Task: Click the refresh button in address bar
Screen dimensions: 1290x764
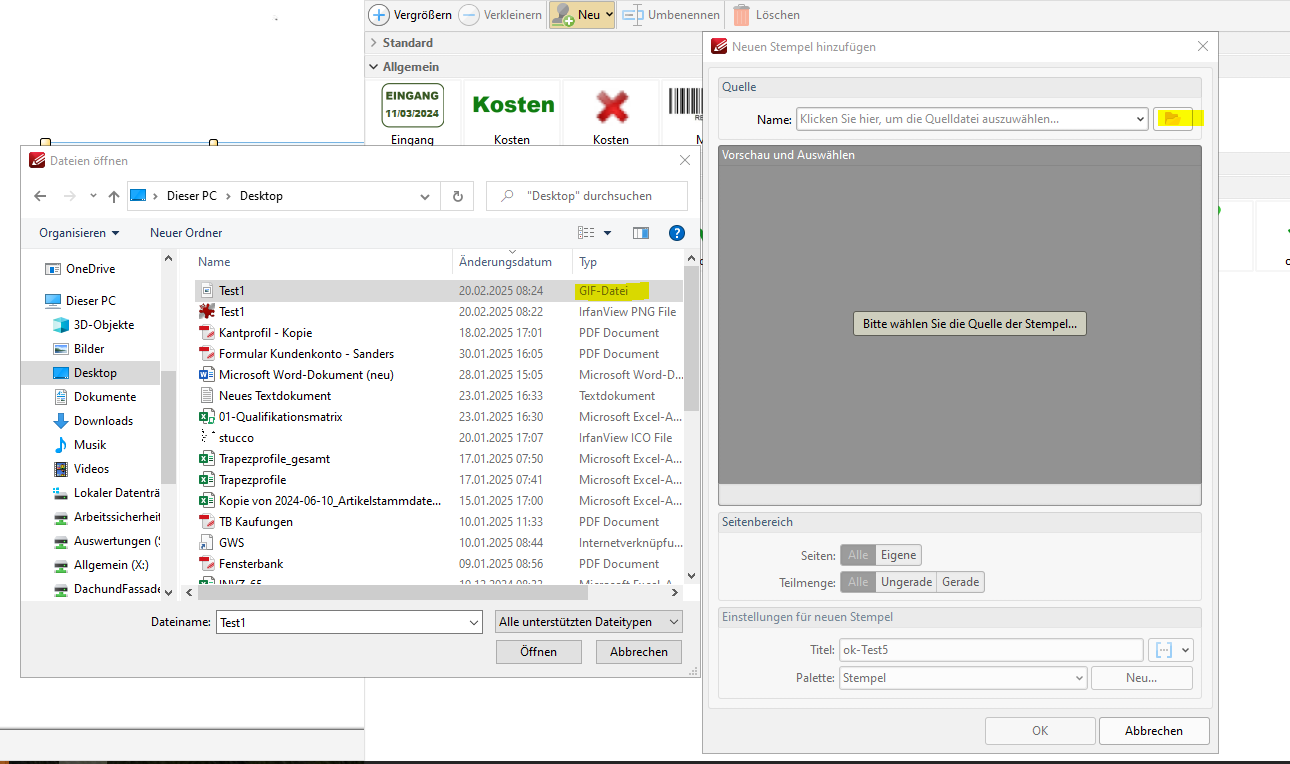Action: [457, 196]
